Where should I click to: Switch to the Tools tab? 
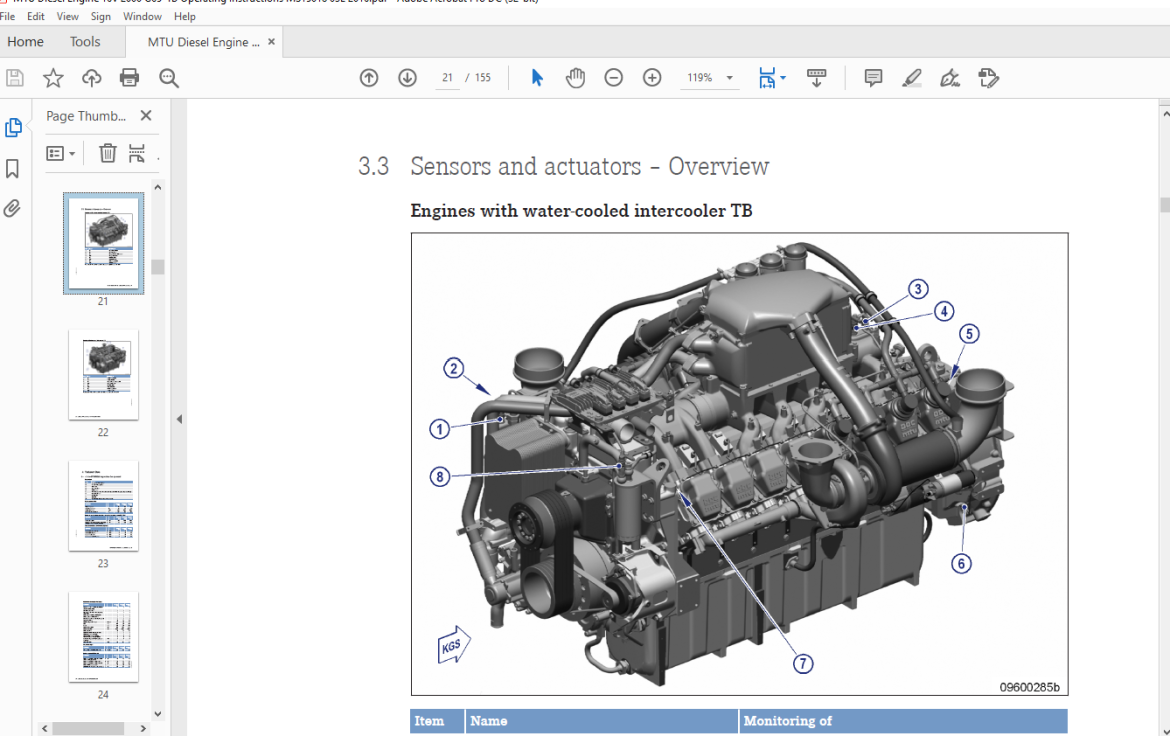(x=85, y=42)
